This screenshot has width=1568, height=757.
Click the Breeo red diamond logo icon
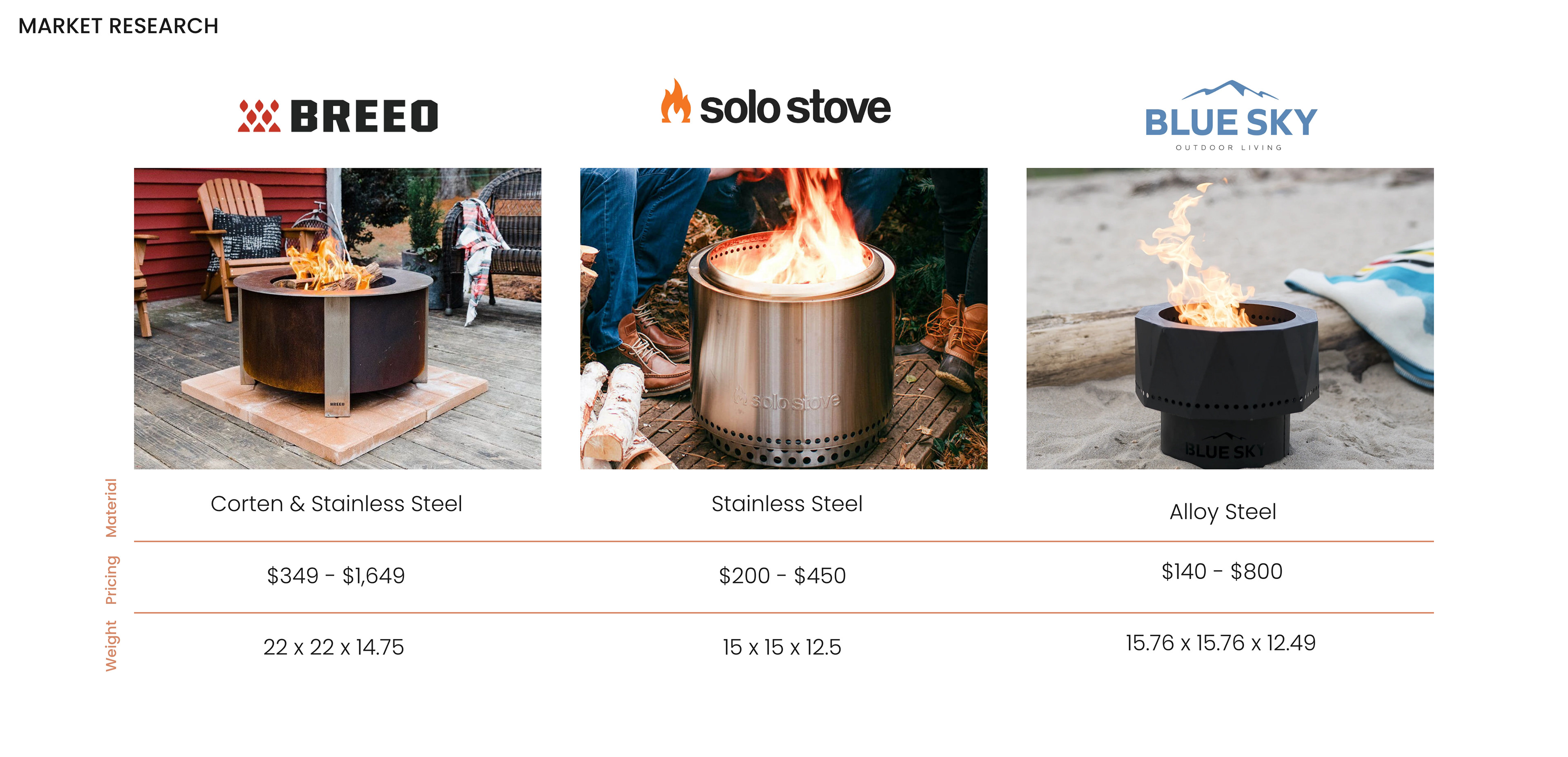259,116
